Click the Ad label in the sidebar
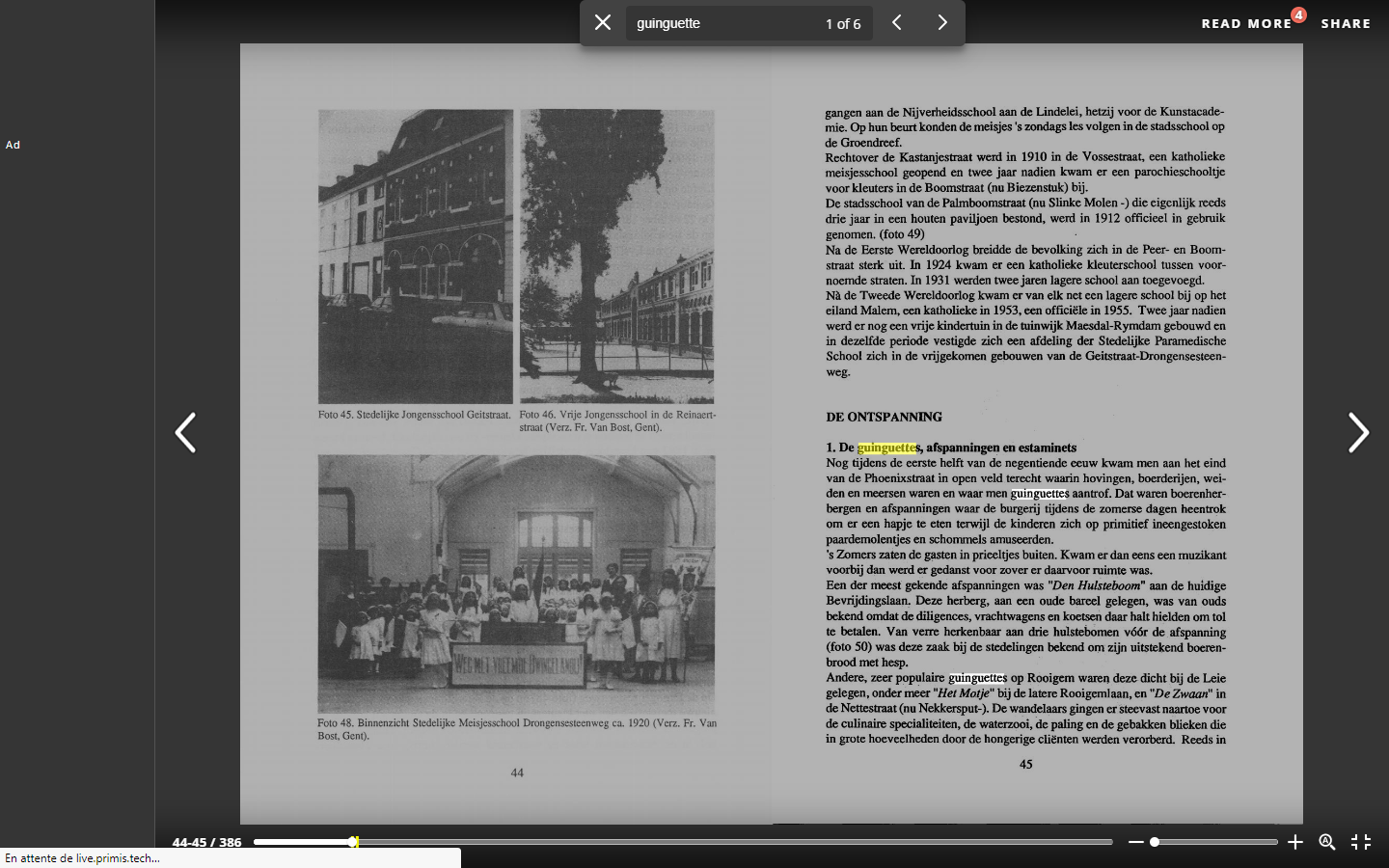 [x=13, y=145]
